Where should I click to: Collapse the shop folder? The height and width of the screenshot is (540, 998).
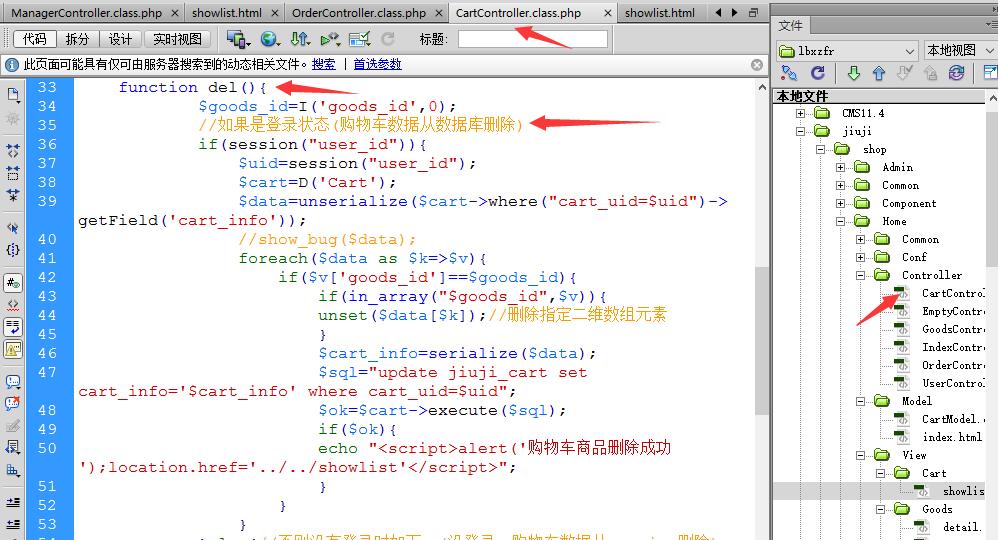(x=820, y=149)
